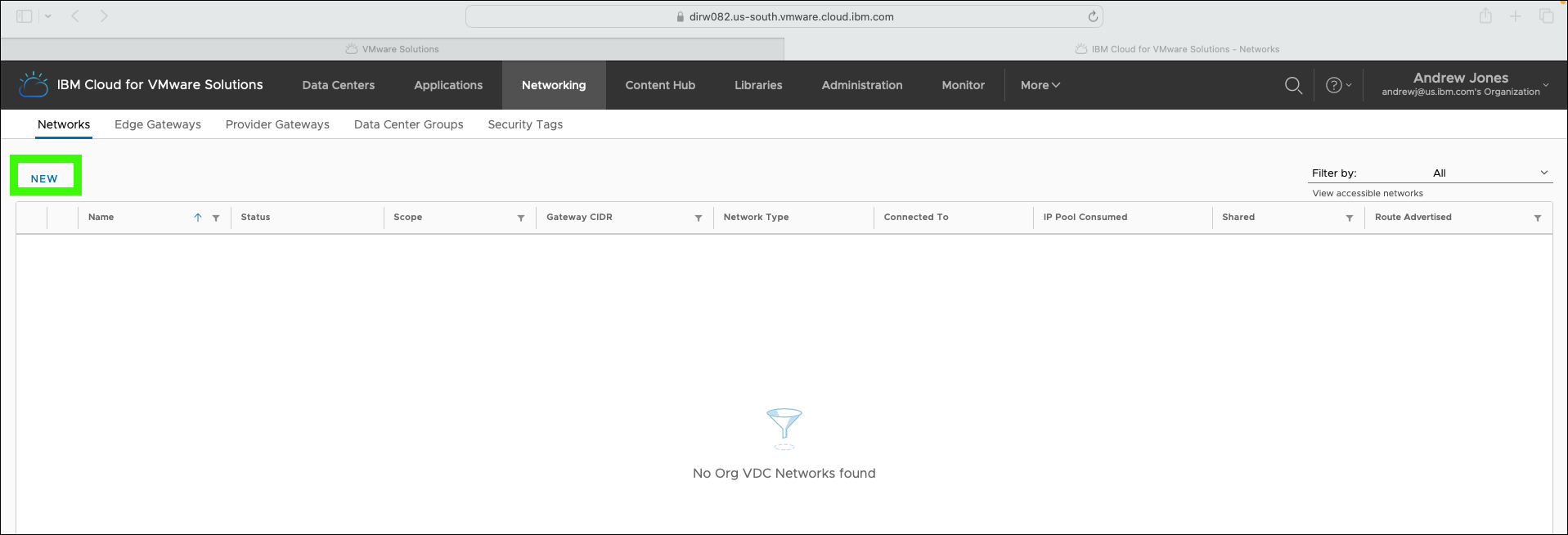Filter the Route Advertised column

(x=1538, y=218)
